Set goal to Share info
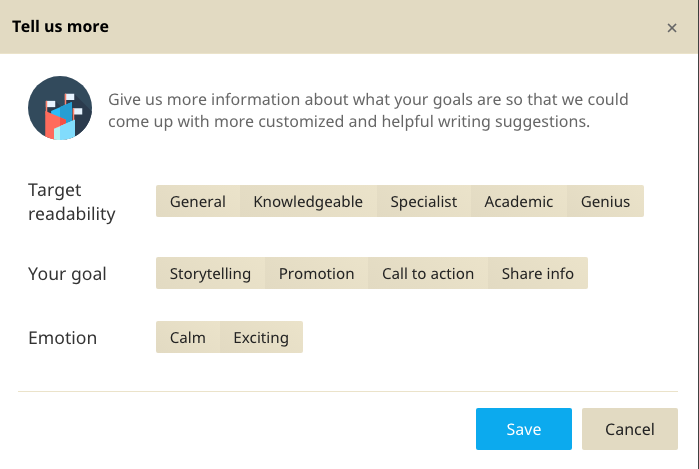Image resolution: width=699 pixels, height=469 pixels. [538, 273]
